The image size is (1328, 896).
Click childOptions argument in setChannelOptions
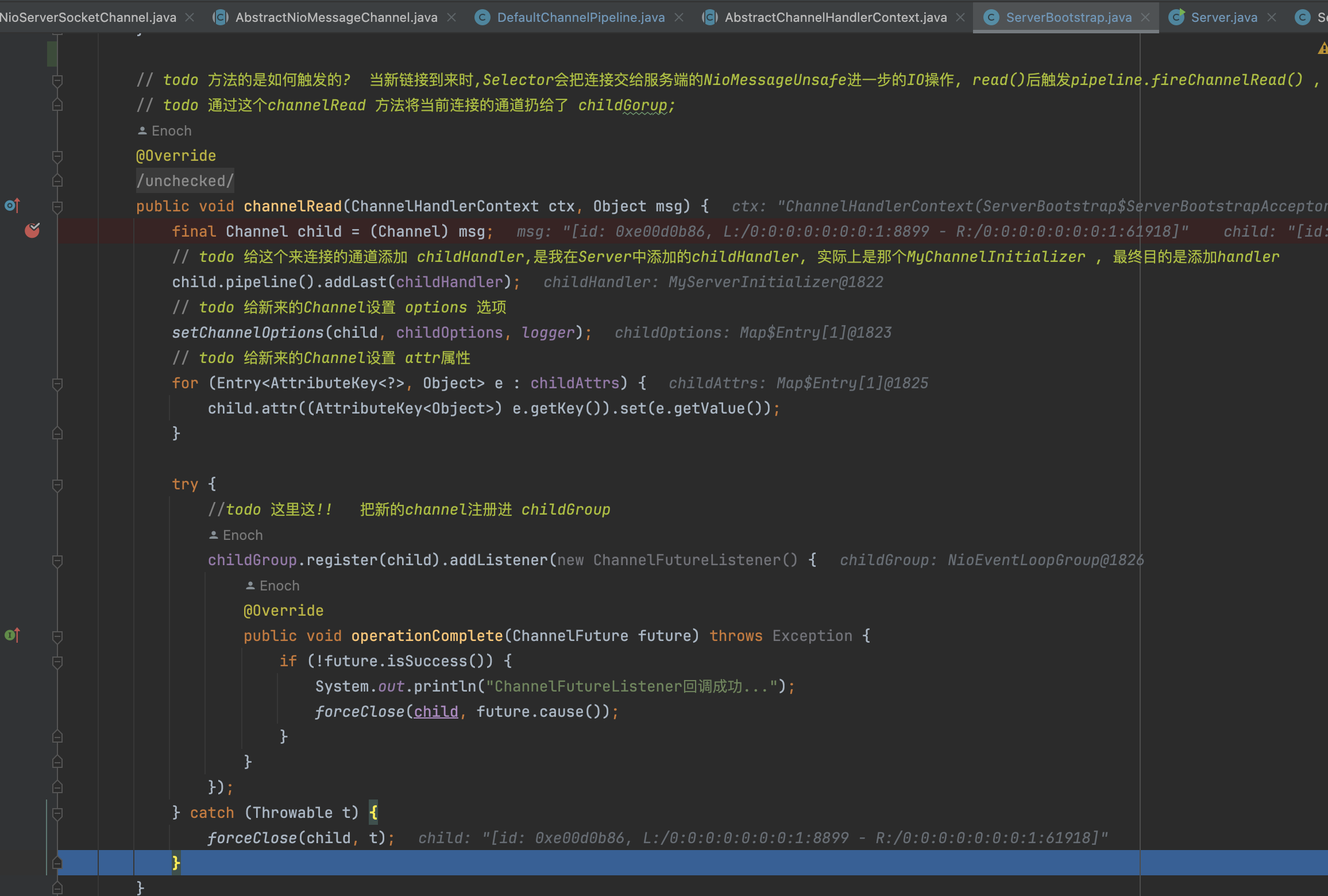[450, 333]
